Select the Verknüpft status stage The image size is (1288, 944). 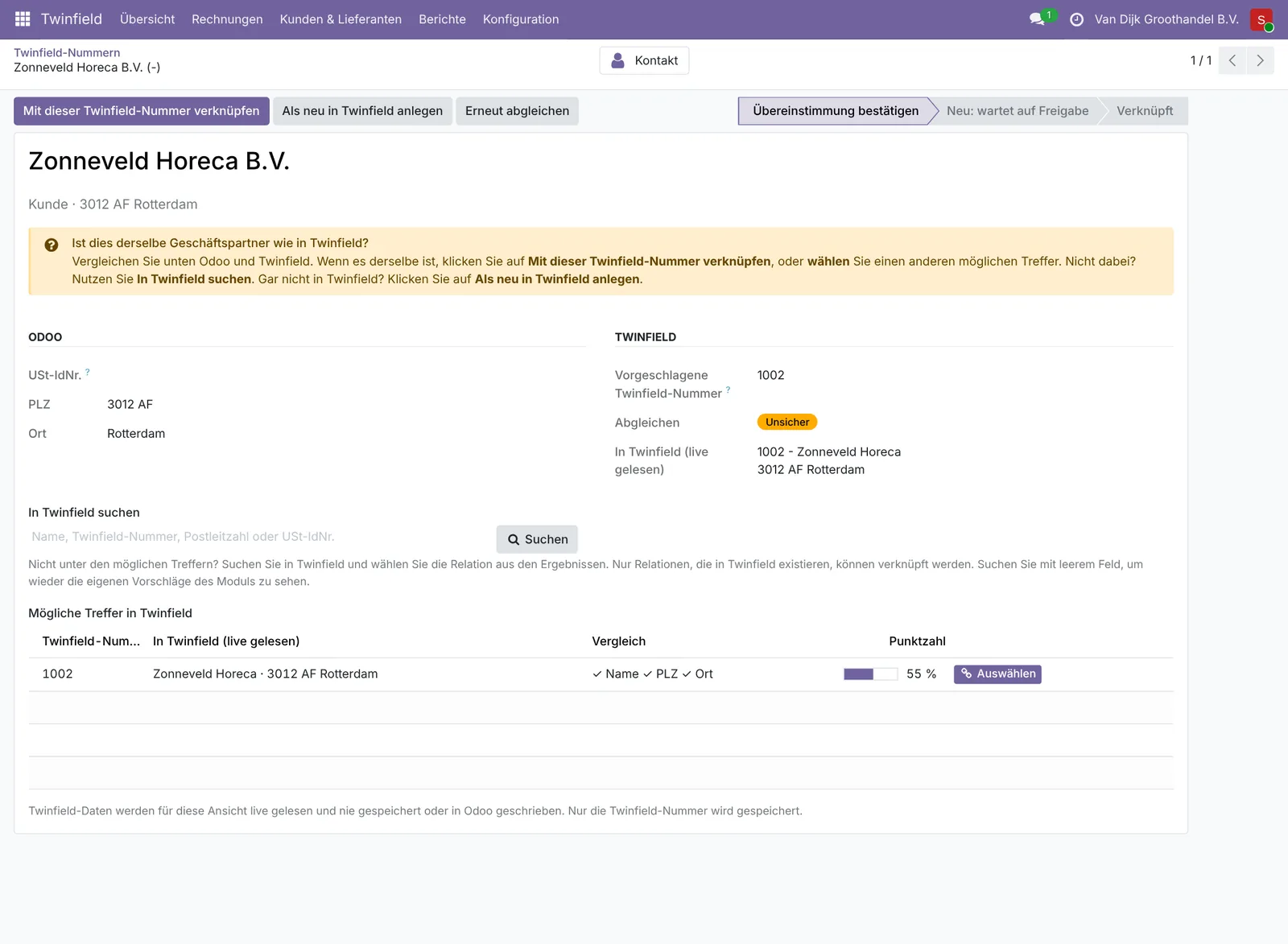(1145, 111)
